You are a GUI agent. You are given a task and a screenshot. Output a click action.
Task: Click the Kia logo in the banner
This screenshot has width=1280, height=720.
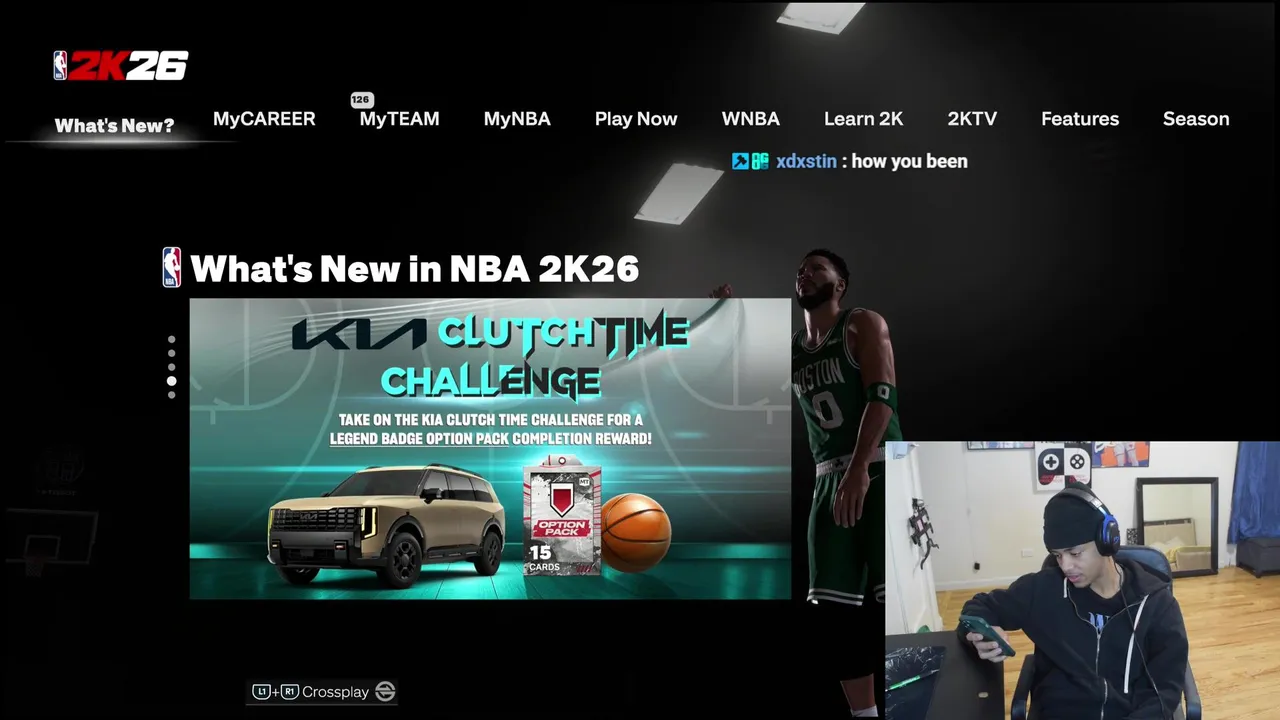[x=360, y=334]
